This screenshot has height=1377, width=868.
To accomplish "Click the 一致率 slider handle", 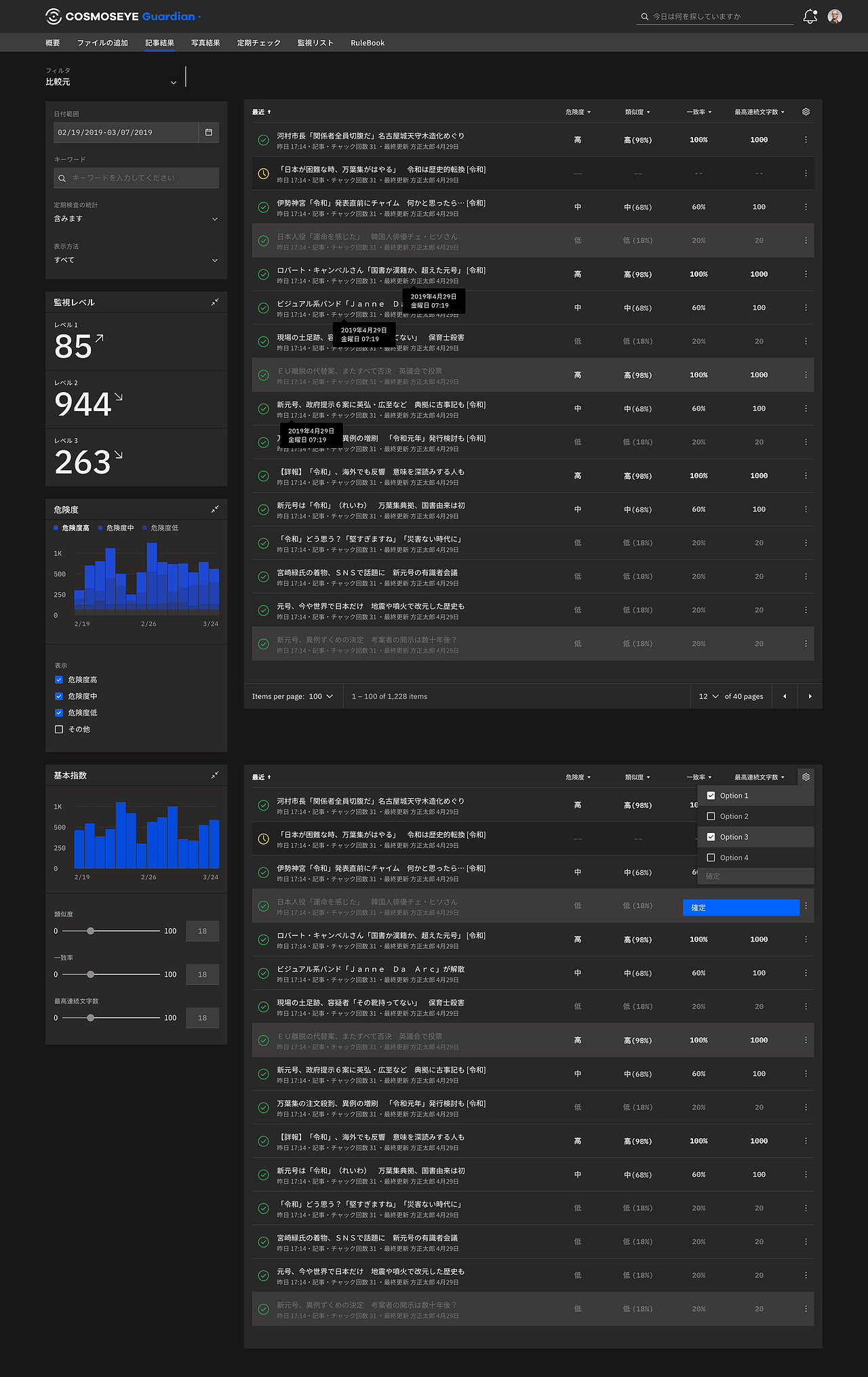I will click(91, 975).
